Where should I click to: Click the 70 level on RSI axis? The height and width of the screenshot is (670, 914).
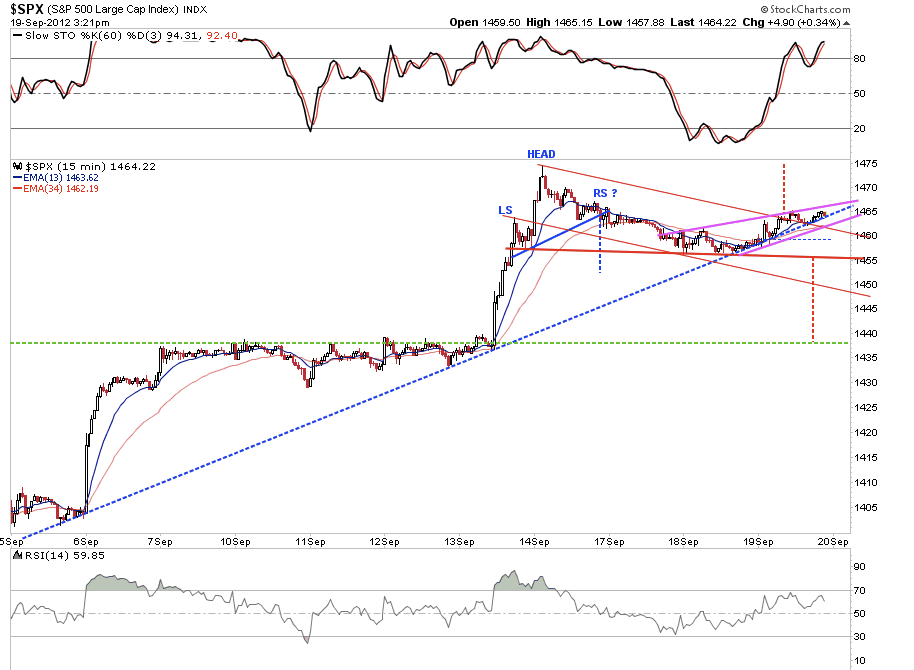(859, 591)
